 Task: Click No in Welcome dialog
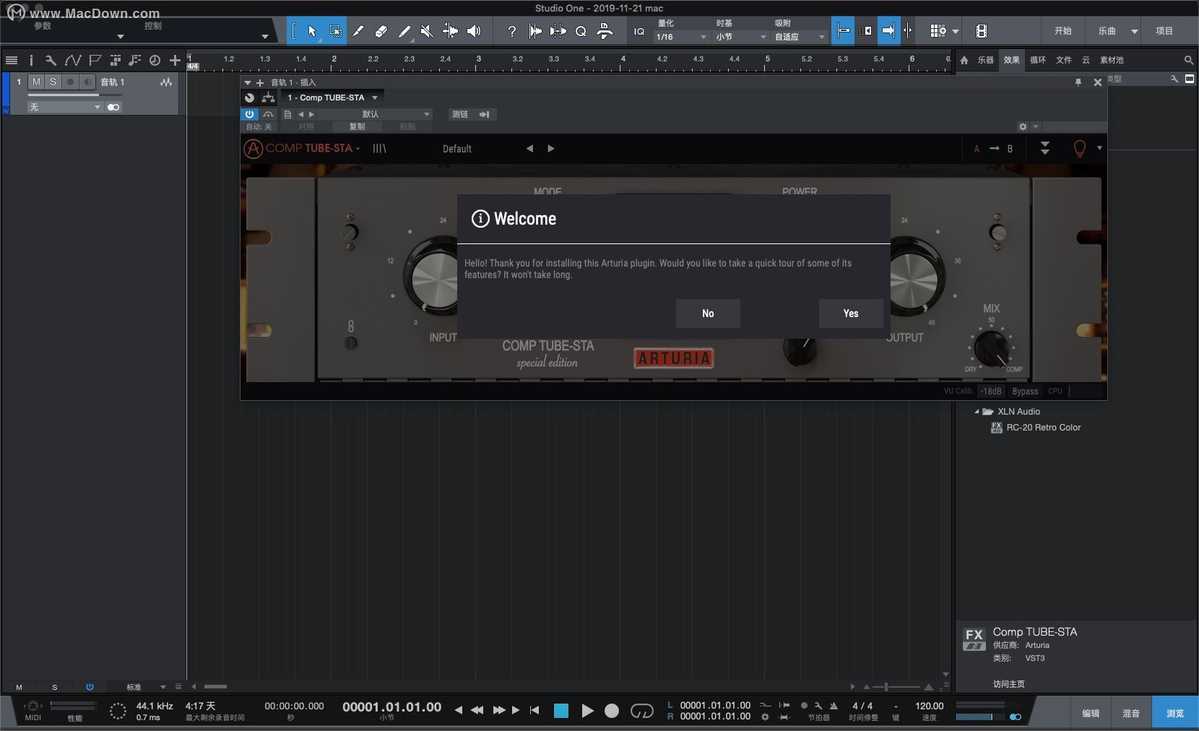point(708,314)
